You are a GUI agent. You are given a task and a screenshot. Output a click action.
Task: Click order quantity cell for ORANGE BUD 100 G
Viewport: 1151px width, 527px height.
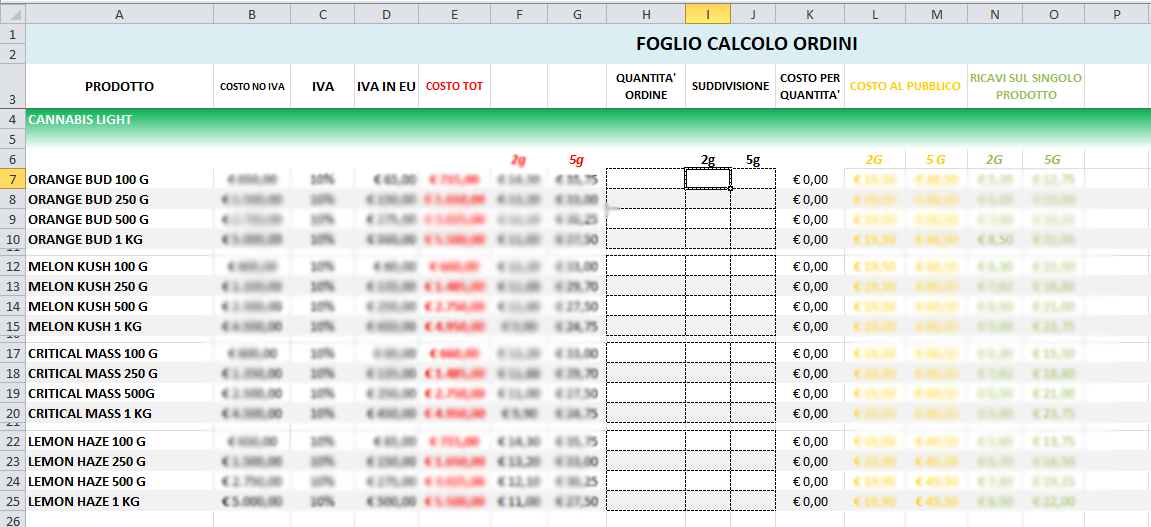646,179
